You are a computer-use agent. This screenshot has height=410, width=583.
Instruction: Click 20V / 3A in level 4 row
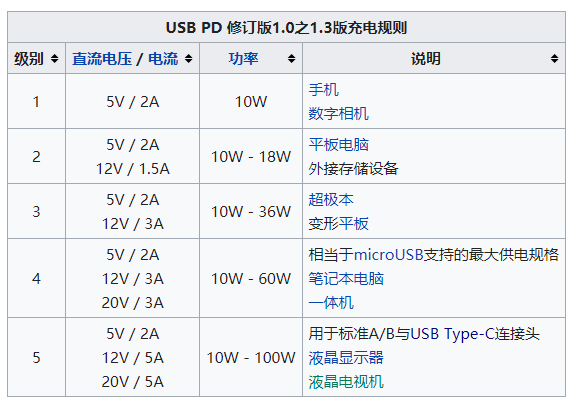[133, 303]
